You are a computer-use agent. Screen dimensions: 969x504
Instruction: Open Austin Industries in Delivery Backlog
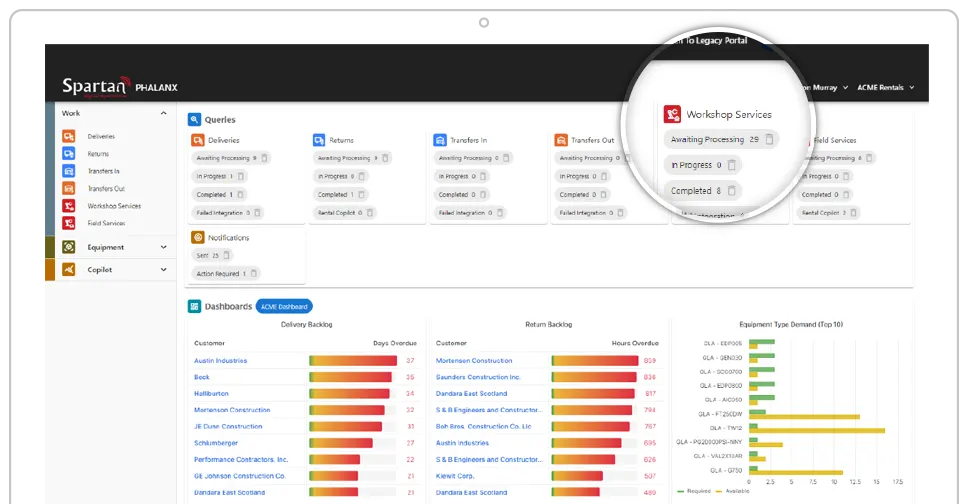(221, 361)
